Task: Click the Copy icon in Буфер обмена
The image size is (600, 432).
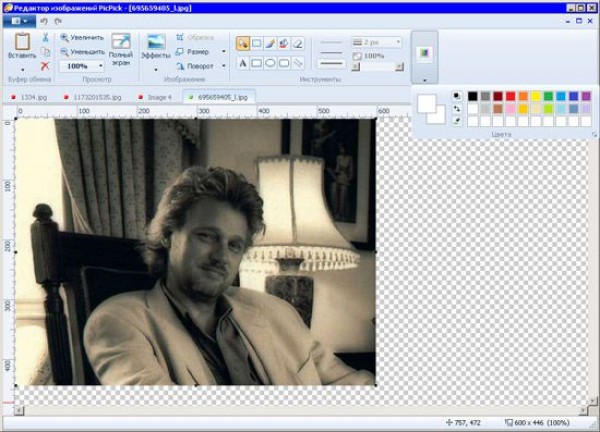Action: click(45, 52)
